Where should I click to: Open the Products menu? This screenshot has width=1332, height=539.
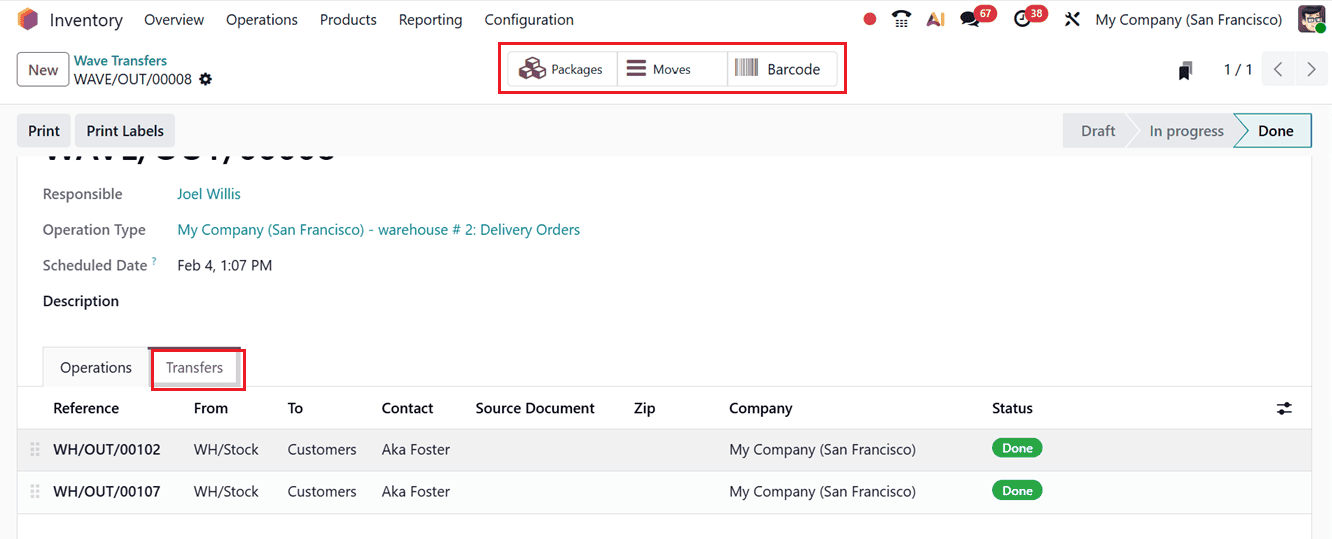(348, 19)
